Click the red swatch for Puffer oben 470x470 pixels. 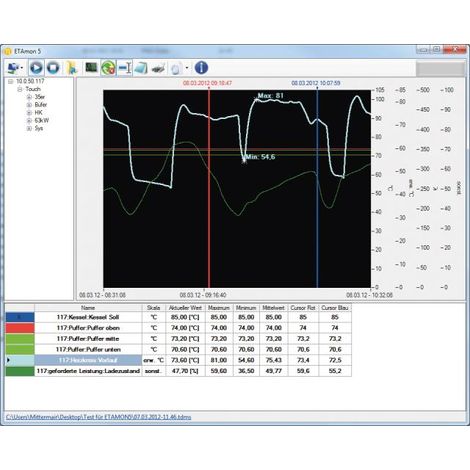click(x=20, y=328)
